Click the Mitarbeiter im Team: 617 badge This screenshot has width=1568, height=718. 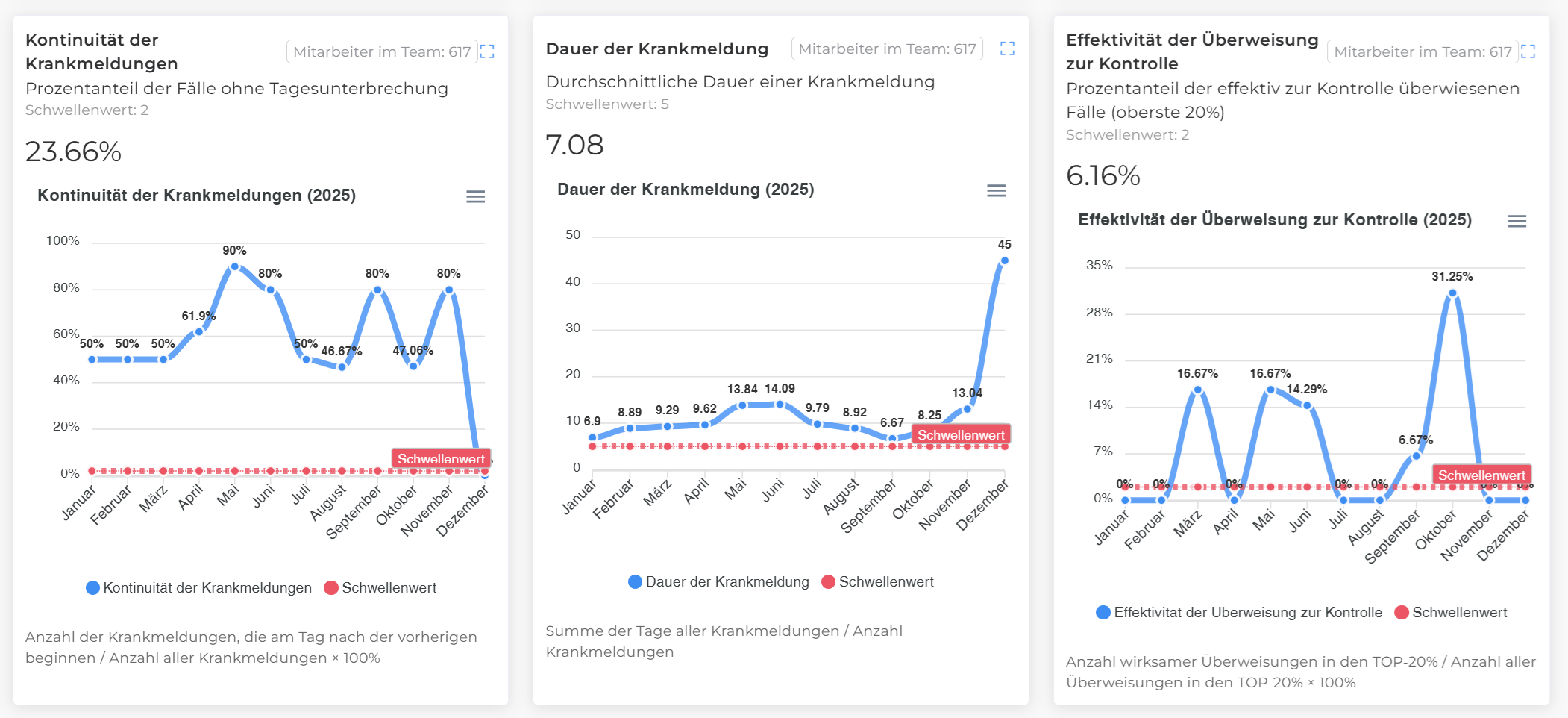pos(381,51)
